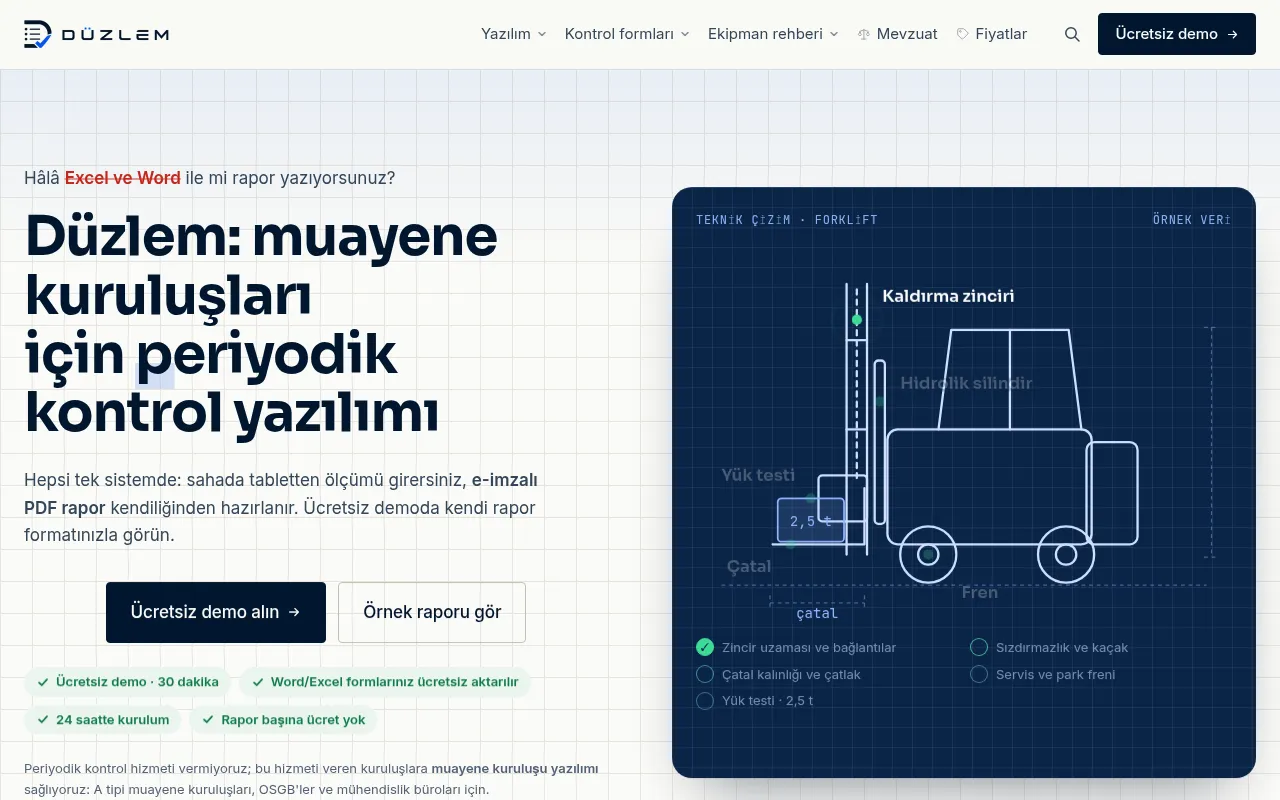Screen dimensions: 1280x800
Task: Expand the Ekipman rehberi menu chevron
Action: 833,34
